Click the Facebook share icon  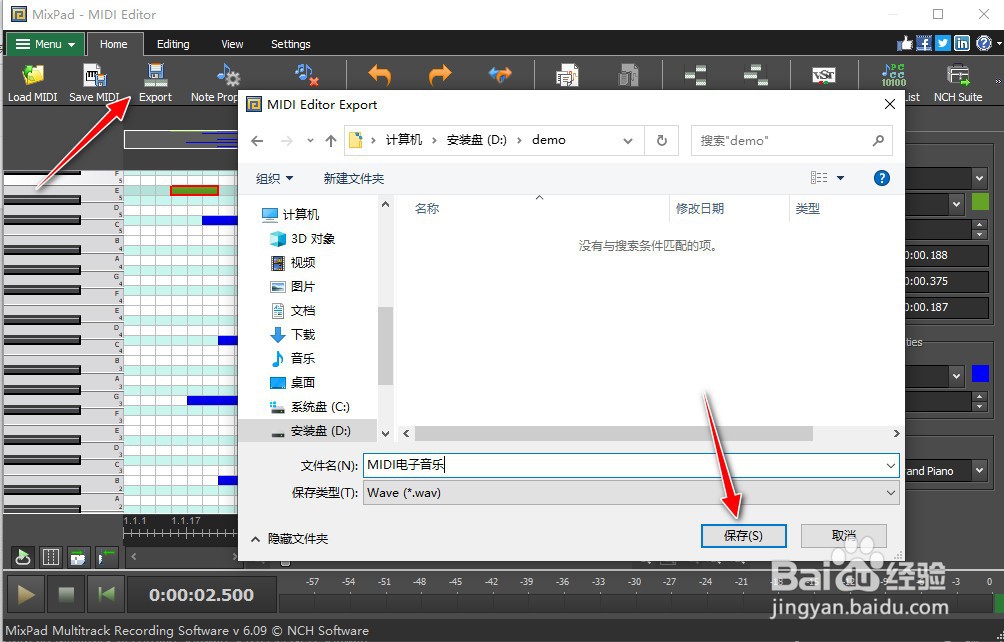[924, 43]
